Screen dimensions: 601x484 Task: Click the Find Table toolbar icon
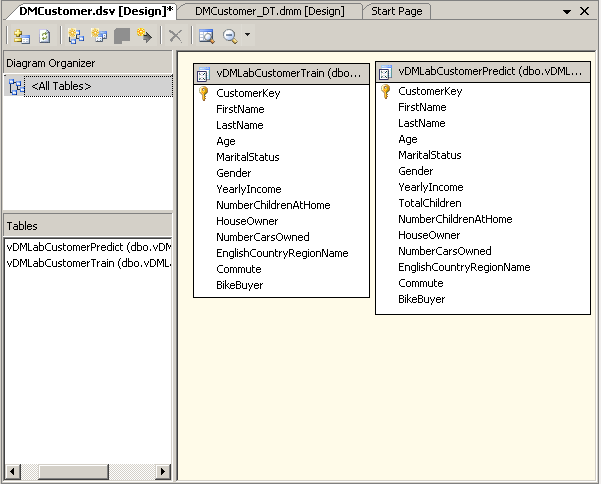point(207,36)
